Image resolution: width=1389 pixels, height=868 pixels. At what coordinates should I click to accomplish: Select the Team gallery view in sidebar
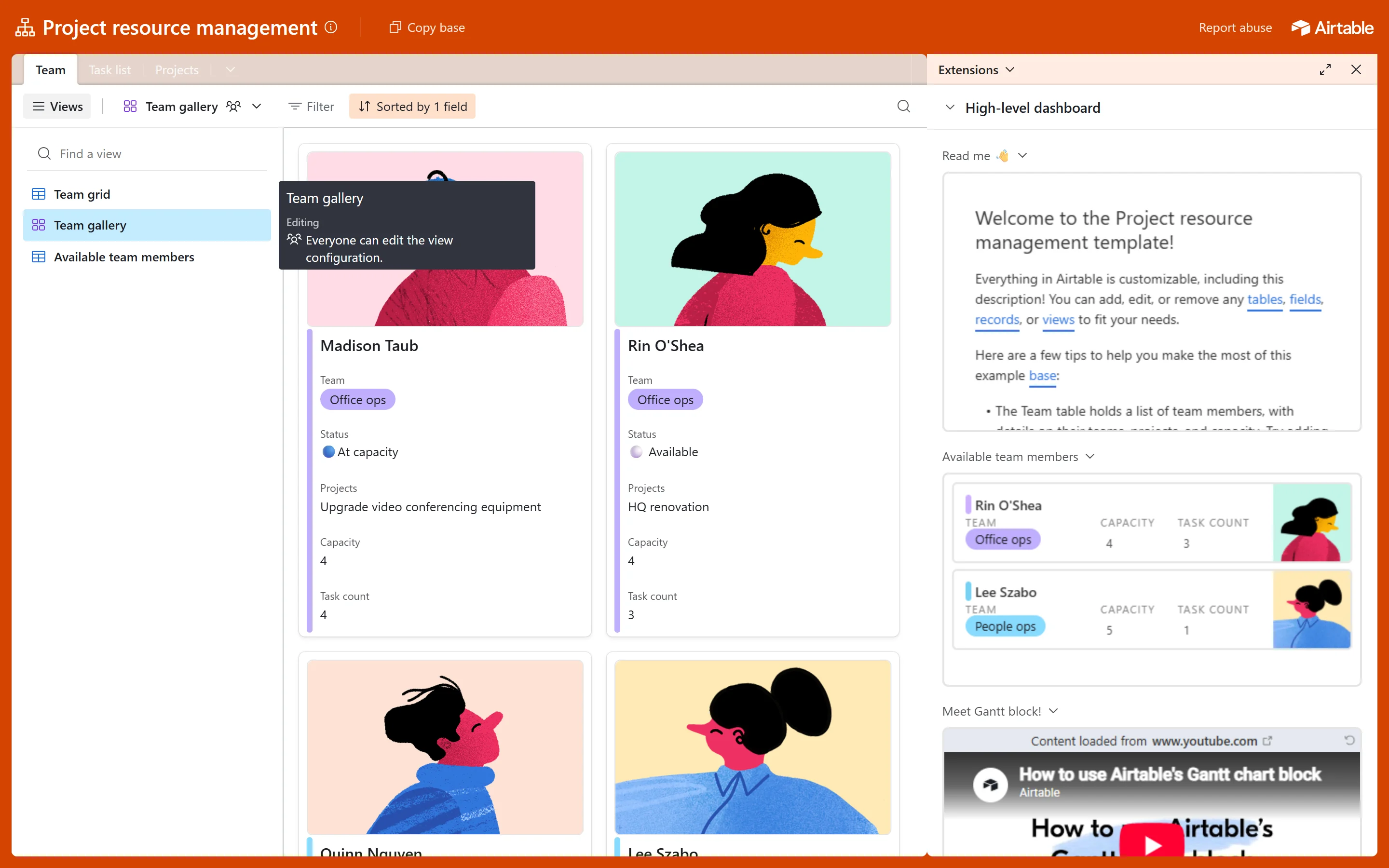tap(147, 225)
